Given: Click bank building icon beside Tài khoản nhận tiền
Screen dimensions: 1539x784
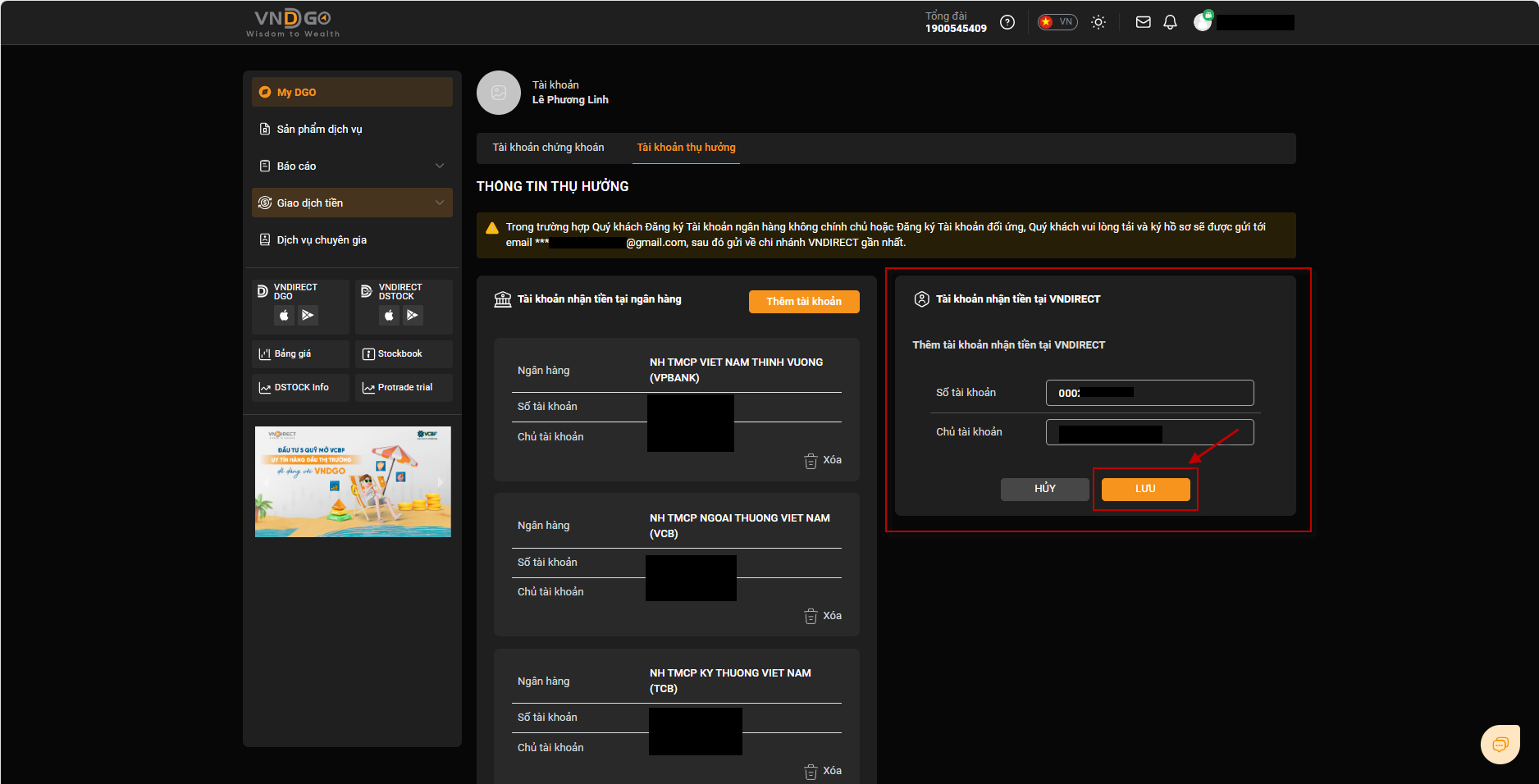Looking at the screenshot, I should click(x=503, y=299).
